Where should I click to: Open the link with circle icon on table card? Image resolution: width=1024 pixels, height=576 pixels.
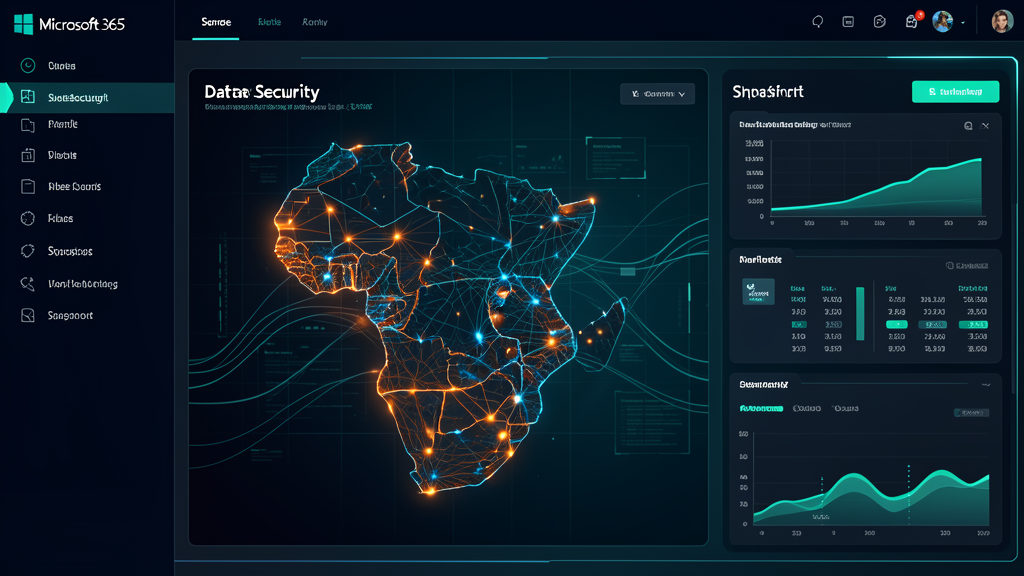pyautogui.click(x=967, y=266)
